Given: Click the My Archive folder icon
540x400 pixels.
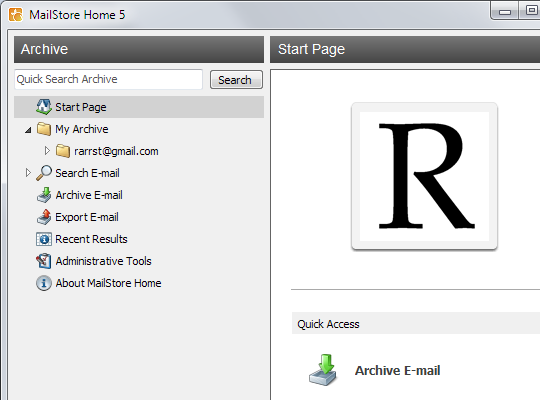Looking at the screenshot, I should 44,129.
